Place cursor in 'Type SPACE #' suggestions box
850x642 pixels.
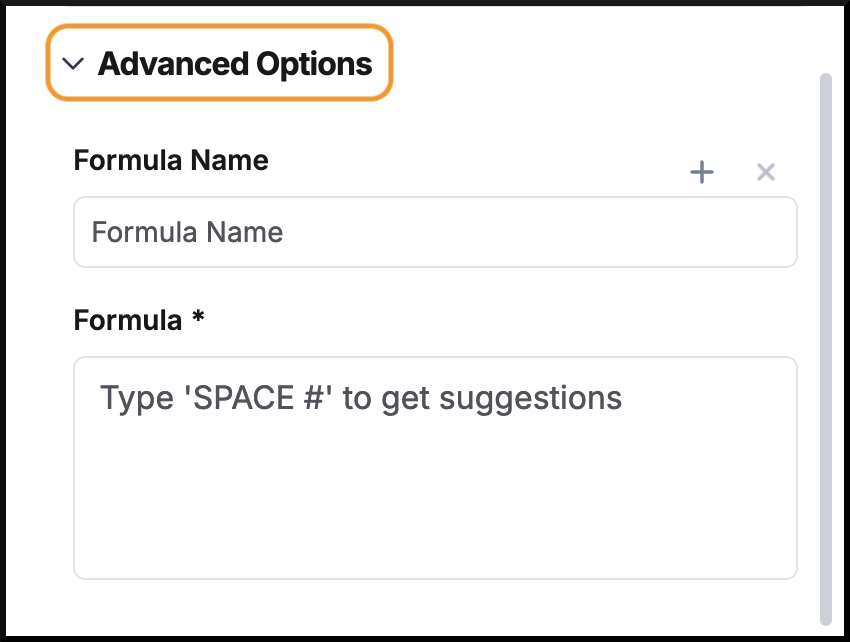click(x=435, y=468)
